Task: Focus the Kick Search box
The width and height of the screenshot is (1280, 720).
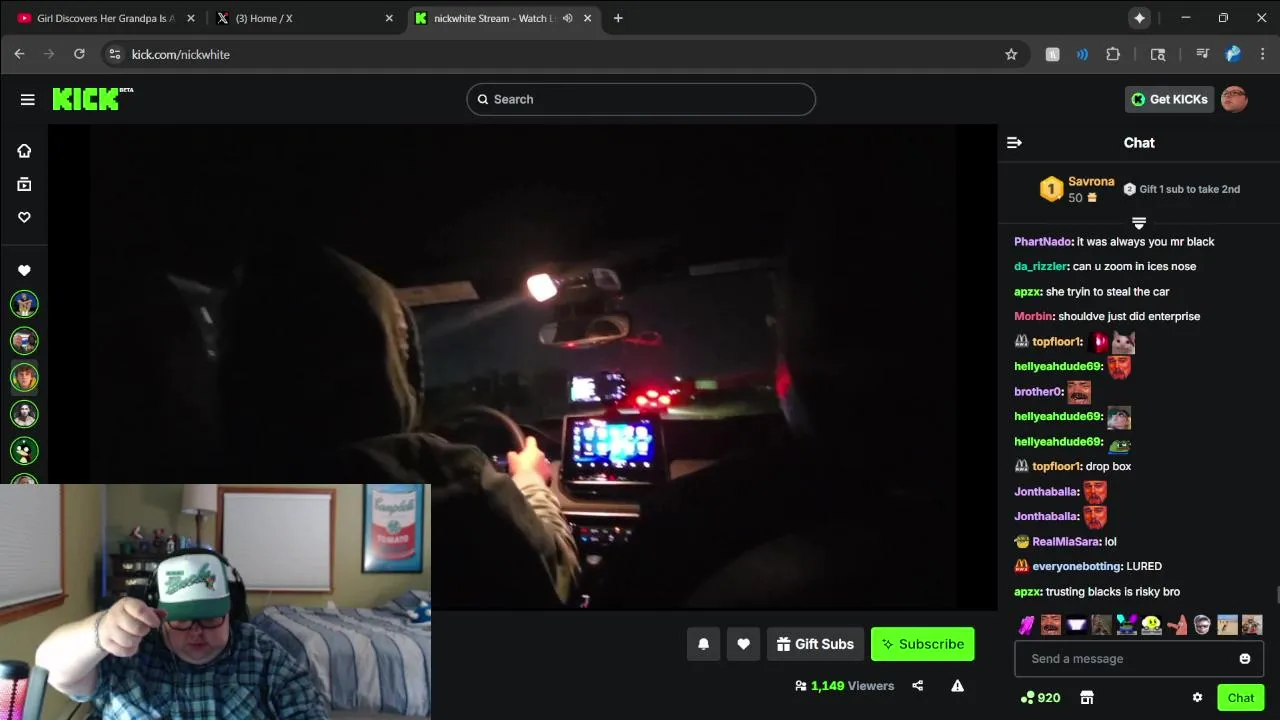Action: click(x=641, y=99)
